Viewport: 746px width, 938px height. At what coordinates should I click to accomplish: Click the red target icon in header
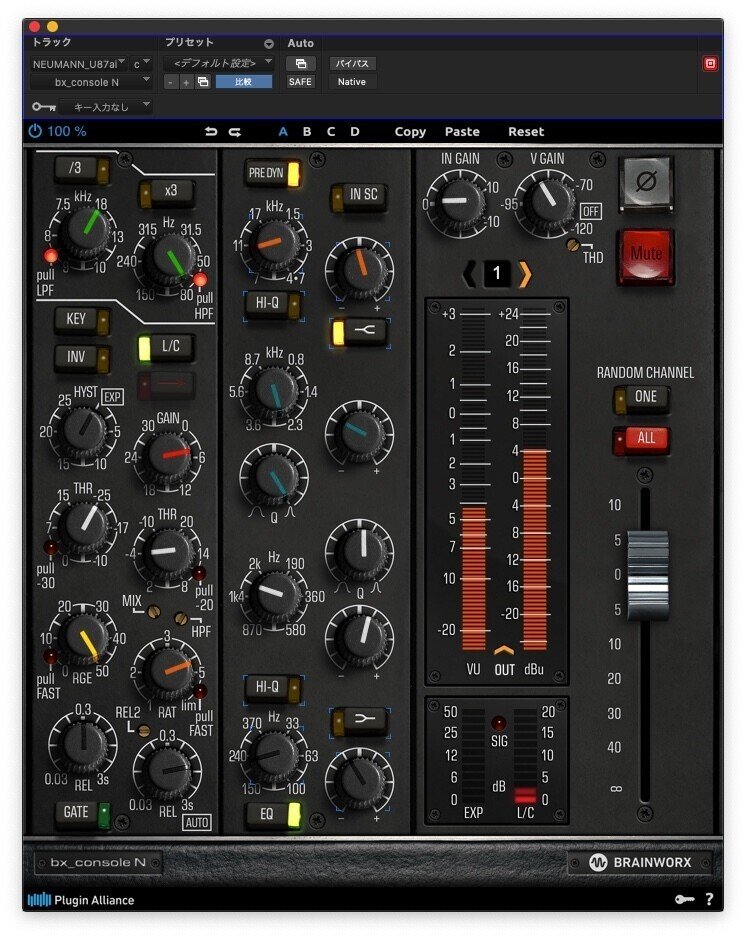coord(710,63)
